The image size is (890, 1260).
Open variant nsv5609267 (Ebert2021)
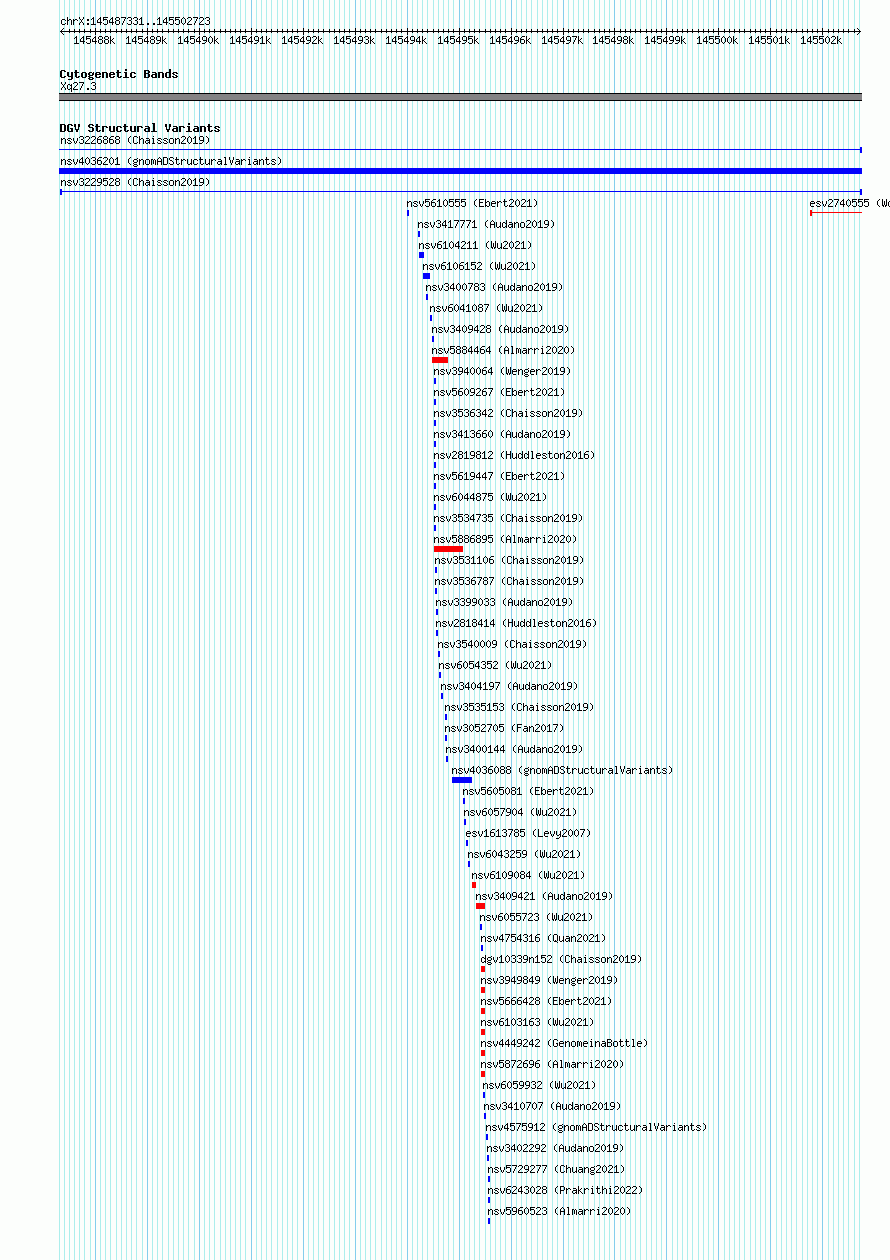[x=499, y=392]
